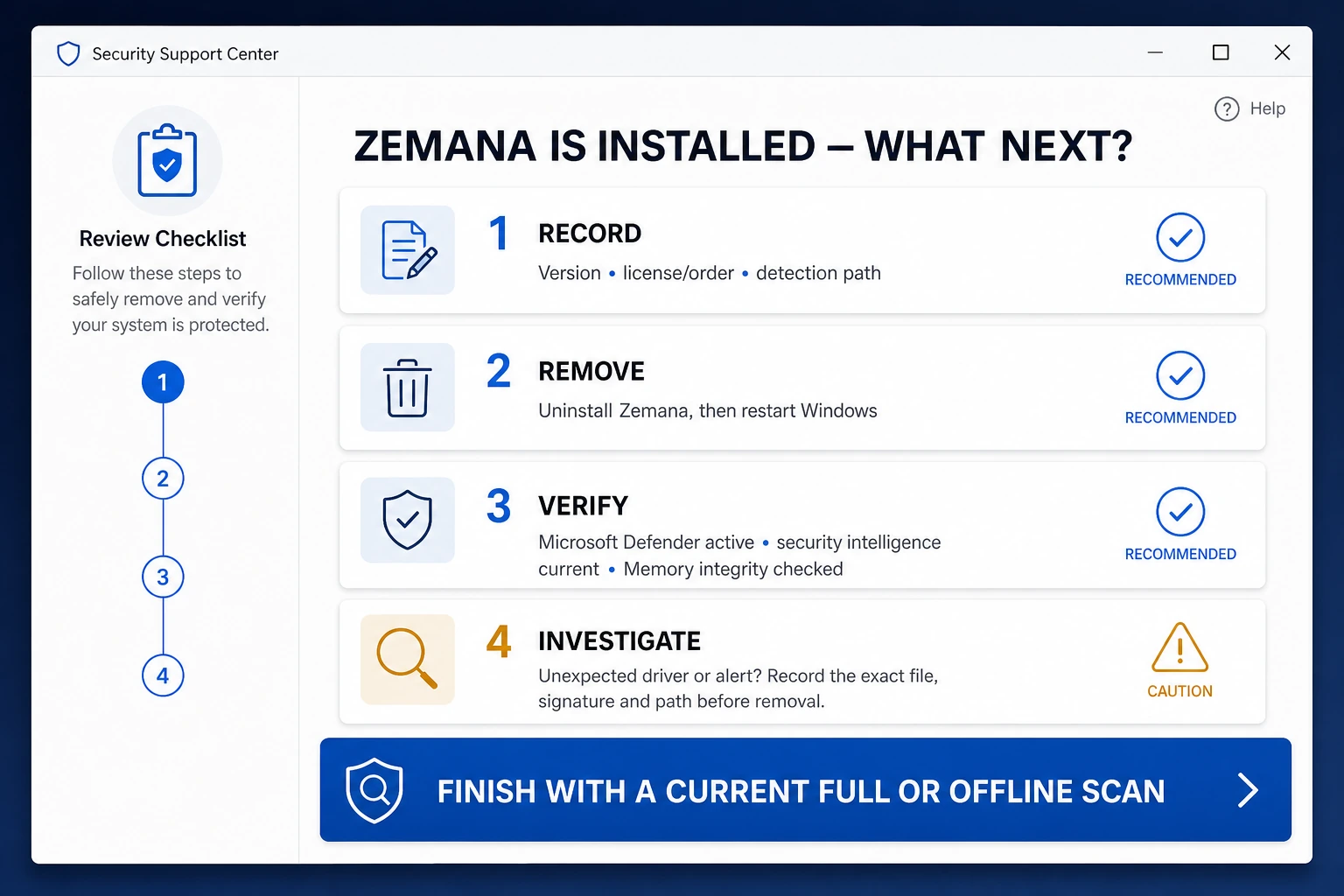The image size is (1344, 896).
Task: Click the orange number 4 on Investigate card
Action: (x=499, y=641)
